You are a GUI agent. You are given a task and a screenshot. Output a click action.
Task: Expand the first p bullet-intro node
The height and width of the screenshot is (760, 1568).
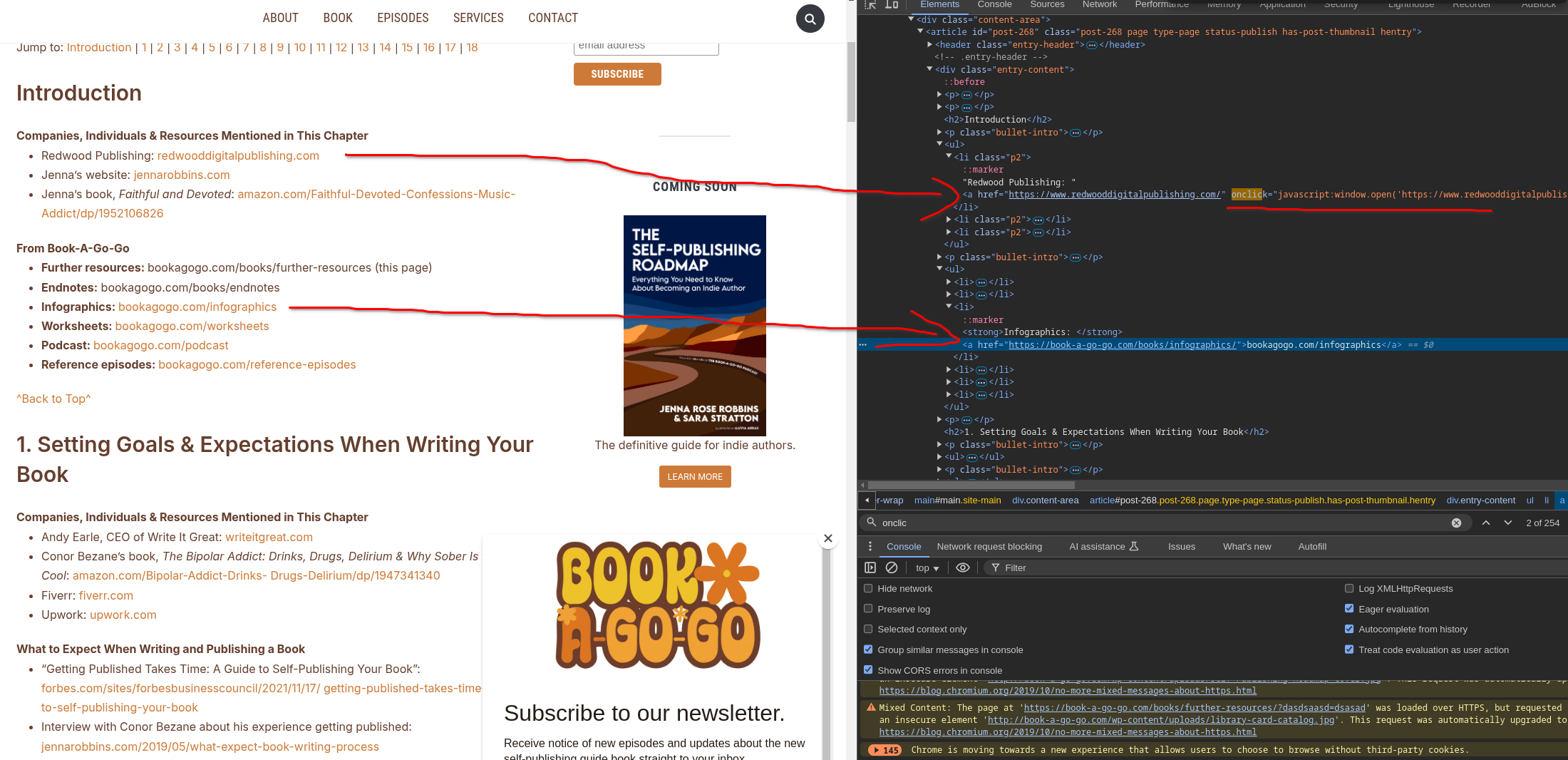(939, 132)
